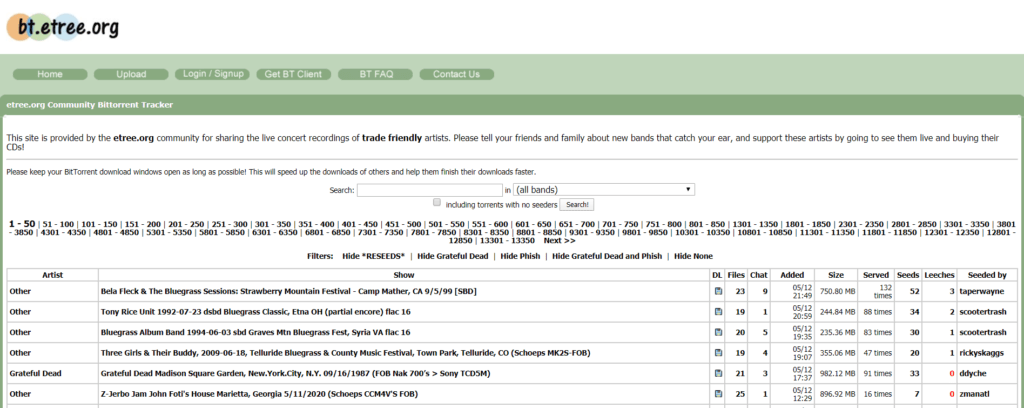Image resolution: width=1024 pixels, height=408 pixels.
Task: Go to results page 101 - 150
Action: (97, 224)
